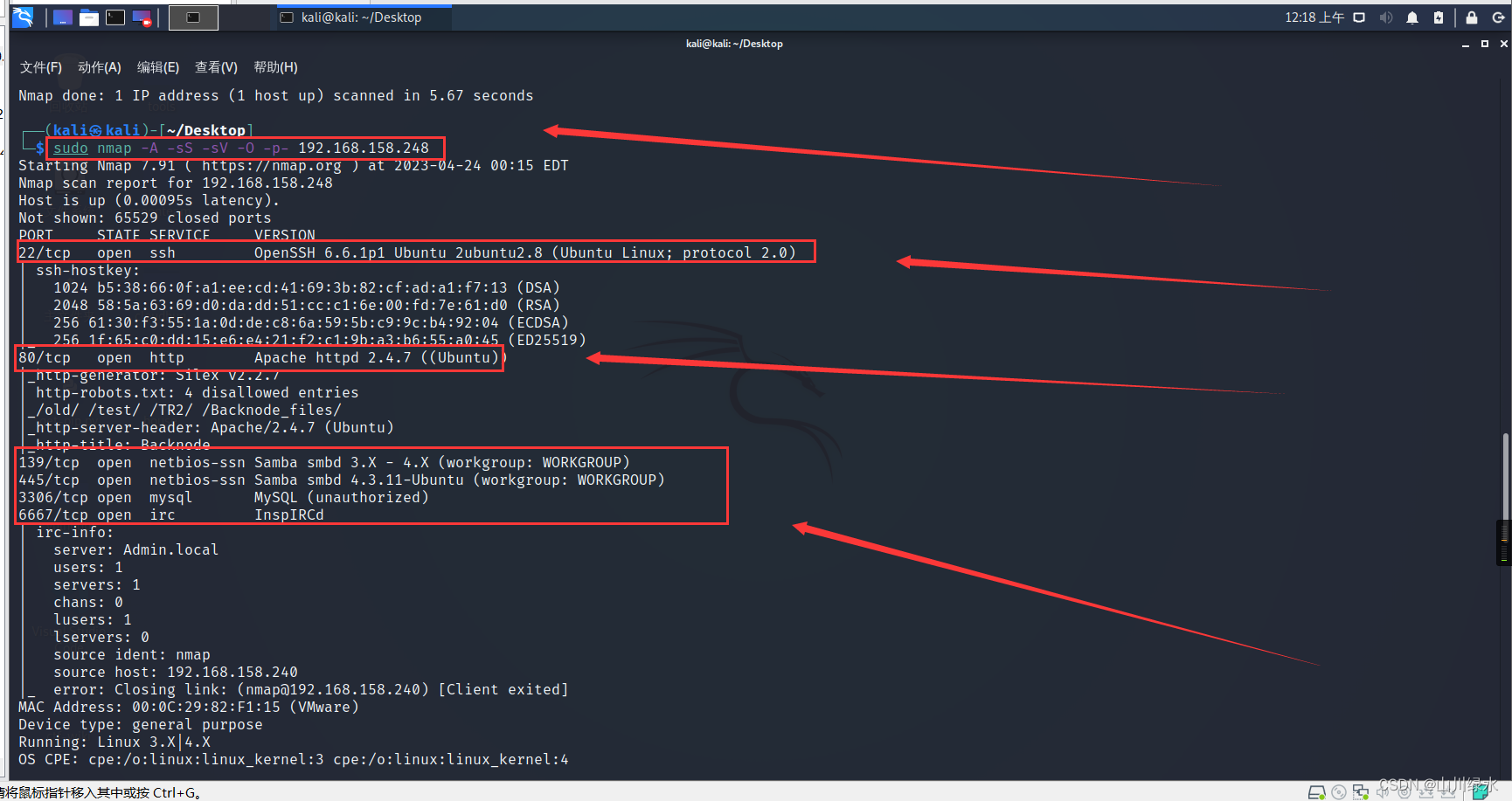Click the 445/tcp Samba smbd 4.3.11-Ubuntu row
Image resolution: width=1512 pixels, height=801 pixels.
pyautogui.click(x=342, y=480)
